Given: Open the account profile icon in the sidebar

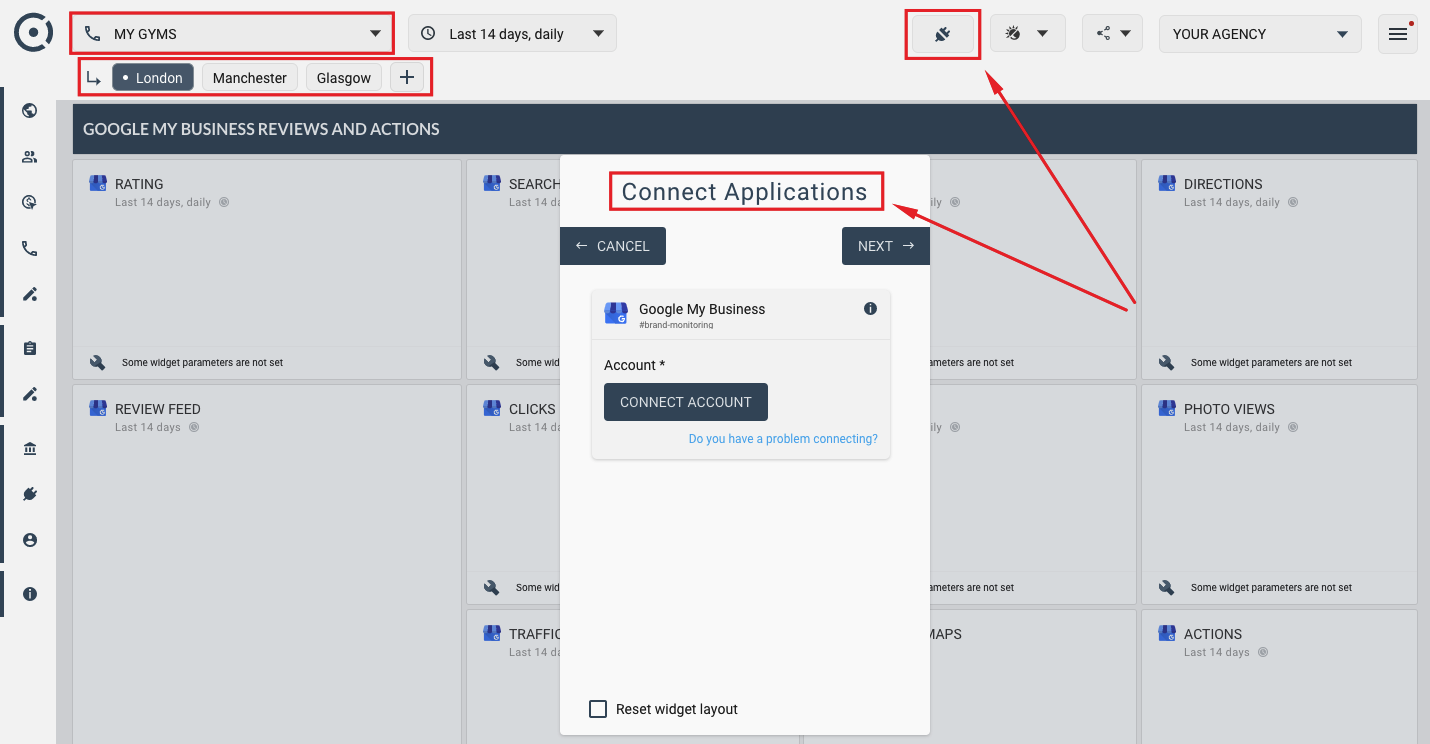Looking at the screenshot, I should pyautogui.click(x=30, y=540).
